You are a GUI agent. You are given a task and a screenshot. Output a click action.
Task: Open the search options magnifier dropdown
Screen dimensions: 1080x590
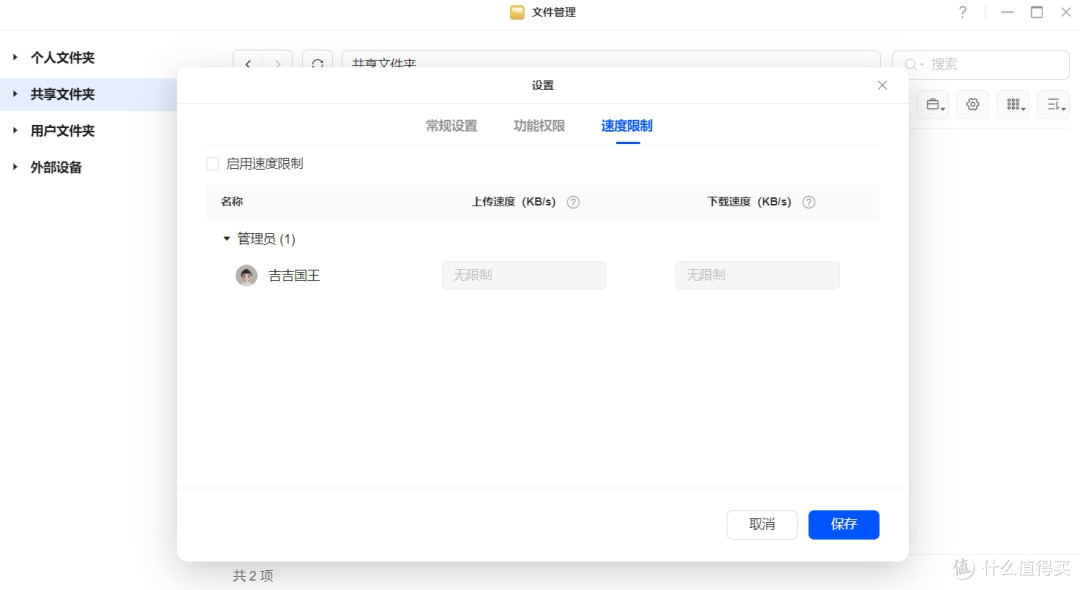click(x=913, y=64)
